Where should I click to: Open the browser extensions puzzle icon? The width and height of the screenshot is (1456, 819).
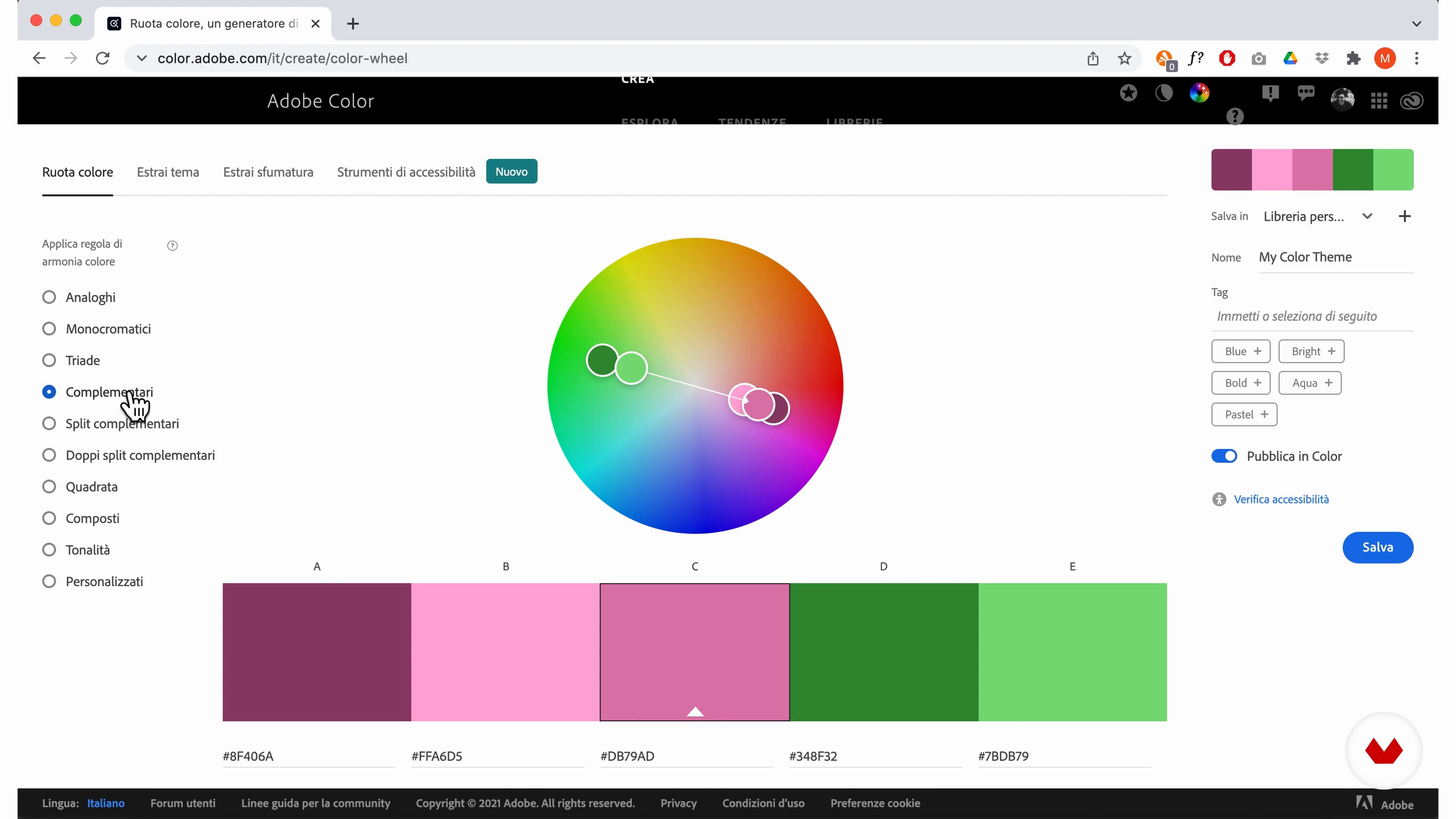click(1354, 58)
